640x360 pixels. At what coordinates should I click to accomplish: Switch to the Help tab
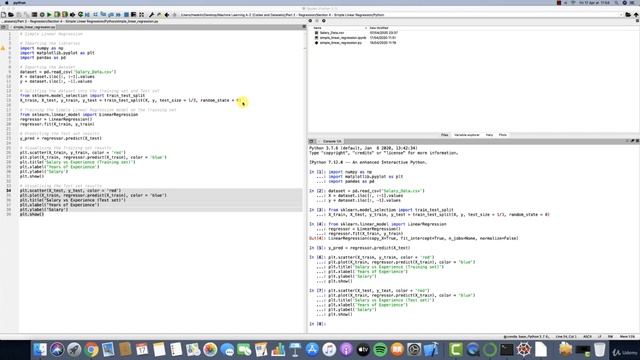489,135
